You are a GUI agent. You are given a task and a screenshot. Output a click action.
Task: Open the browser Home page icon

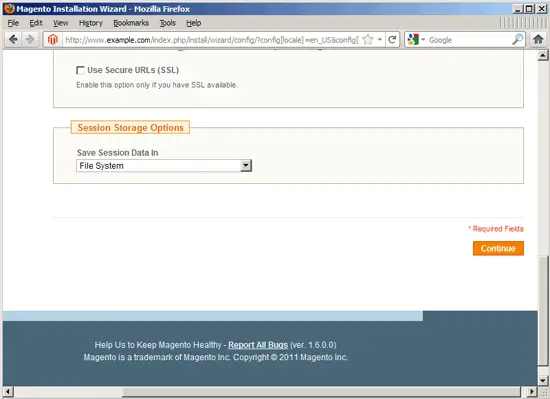538,39
